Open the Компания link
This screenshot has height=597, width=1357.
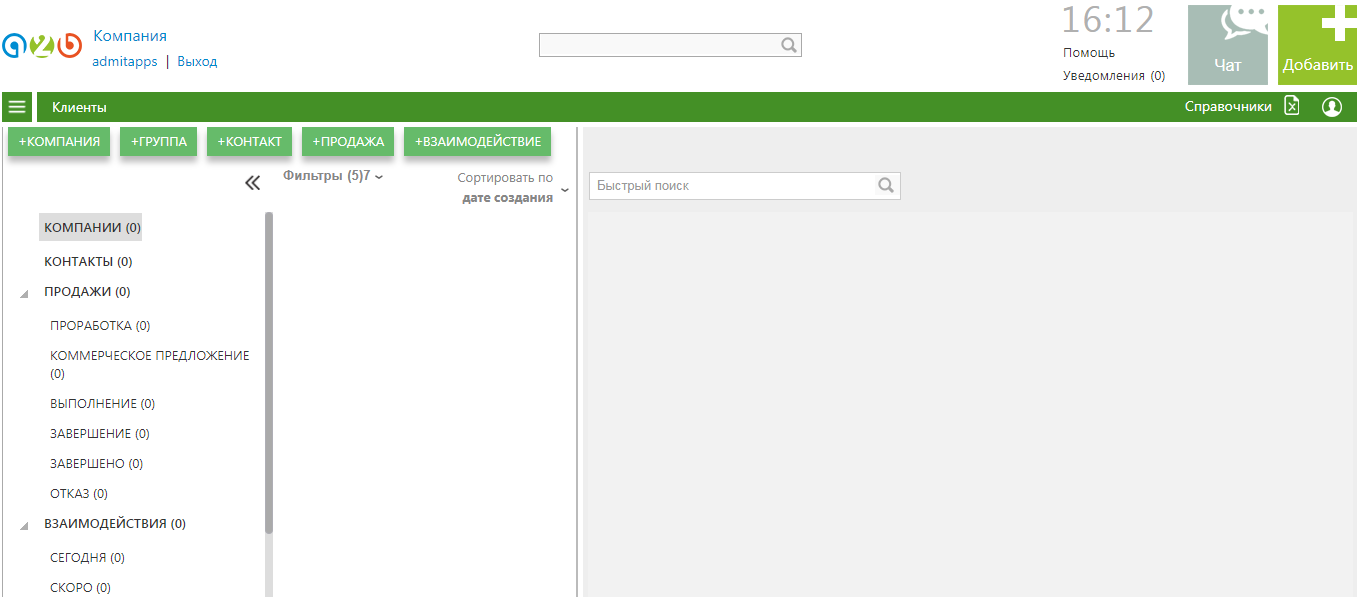[130, 36]
